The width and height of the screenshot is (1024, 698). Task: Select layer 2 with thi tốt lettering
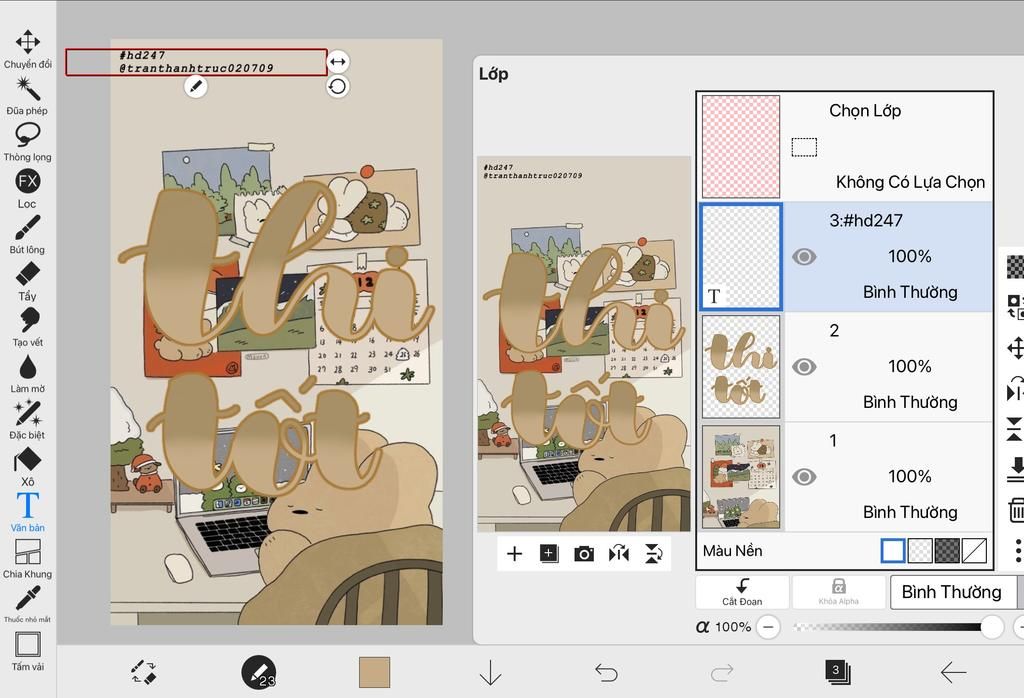point(845,366)
